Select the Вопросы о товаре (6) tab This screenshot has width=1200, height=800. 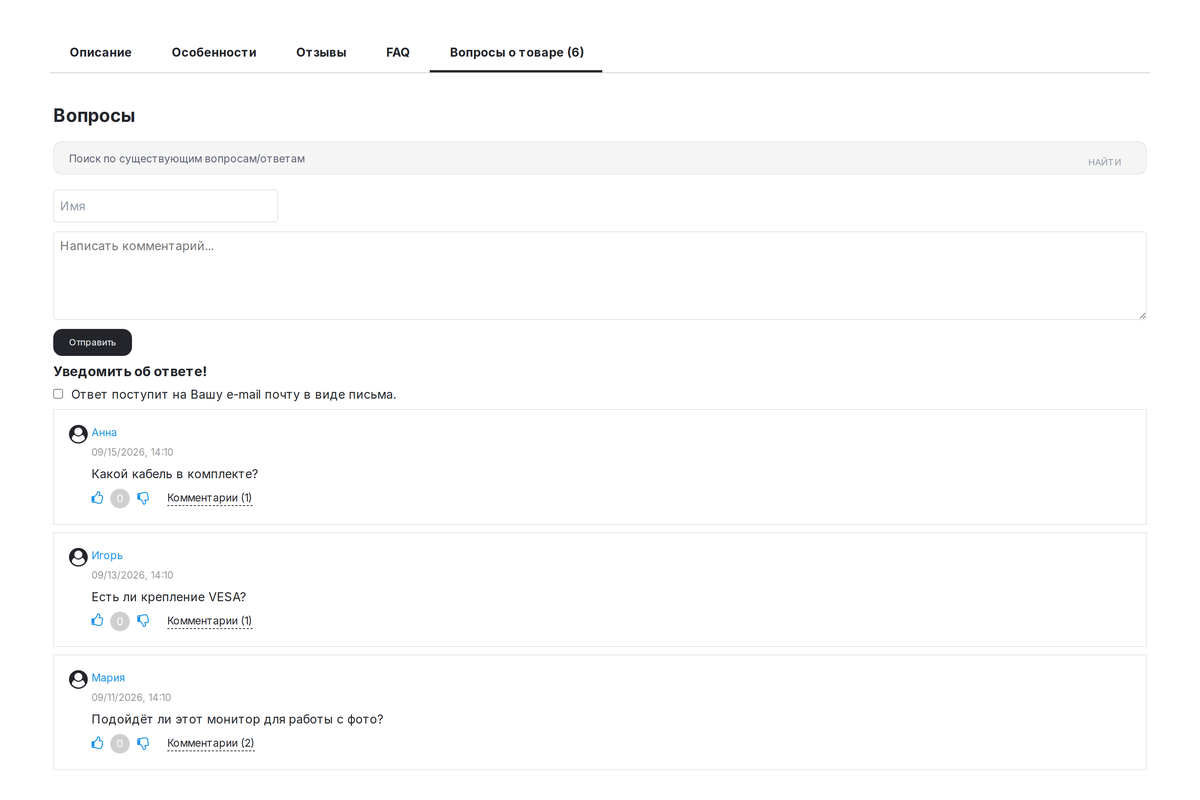[x=516, y=52]
